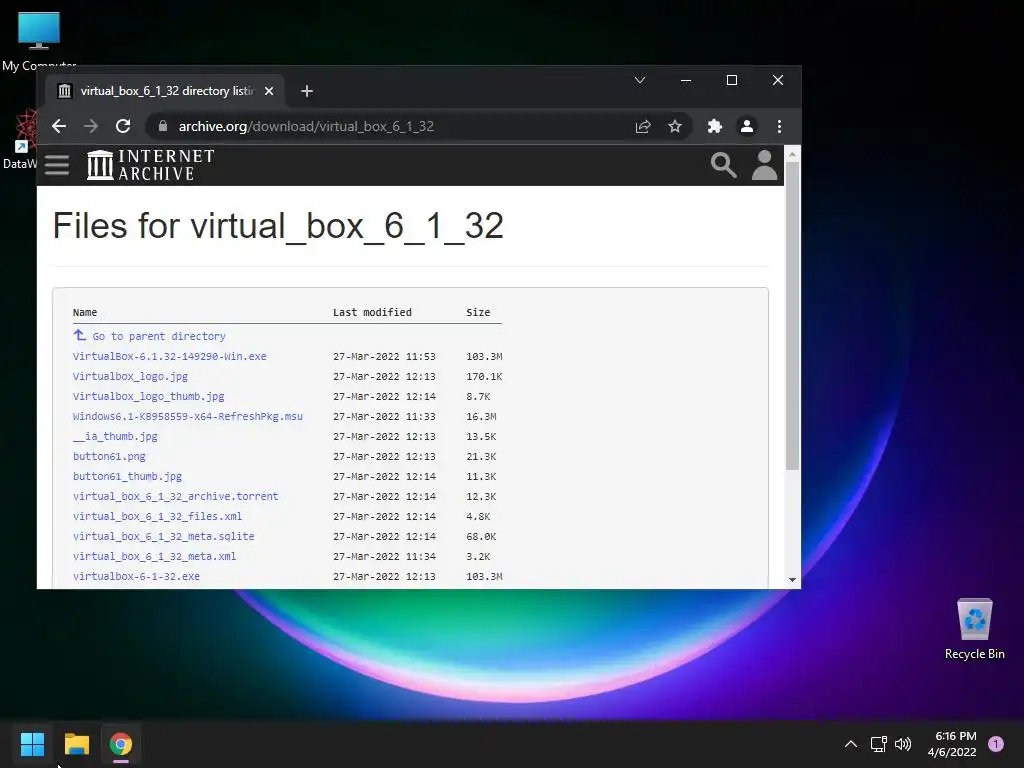Open Chrome's three-dot menu

tap(779, 126)
